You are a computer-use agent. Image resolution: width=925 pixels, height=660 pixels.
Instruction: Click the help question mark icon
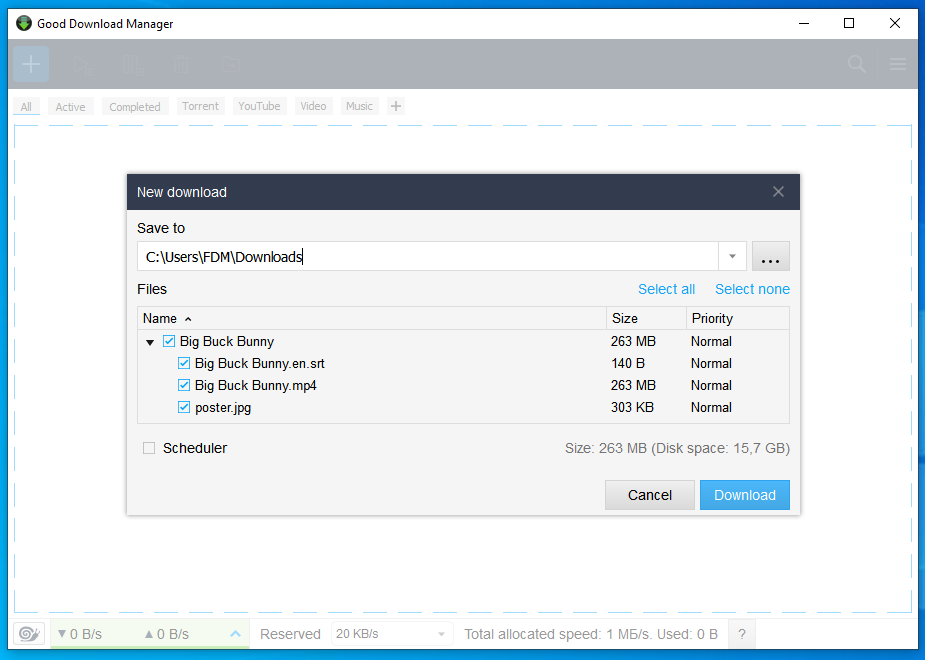(x=741, y=634)
